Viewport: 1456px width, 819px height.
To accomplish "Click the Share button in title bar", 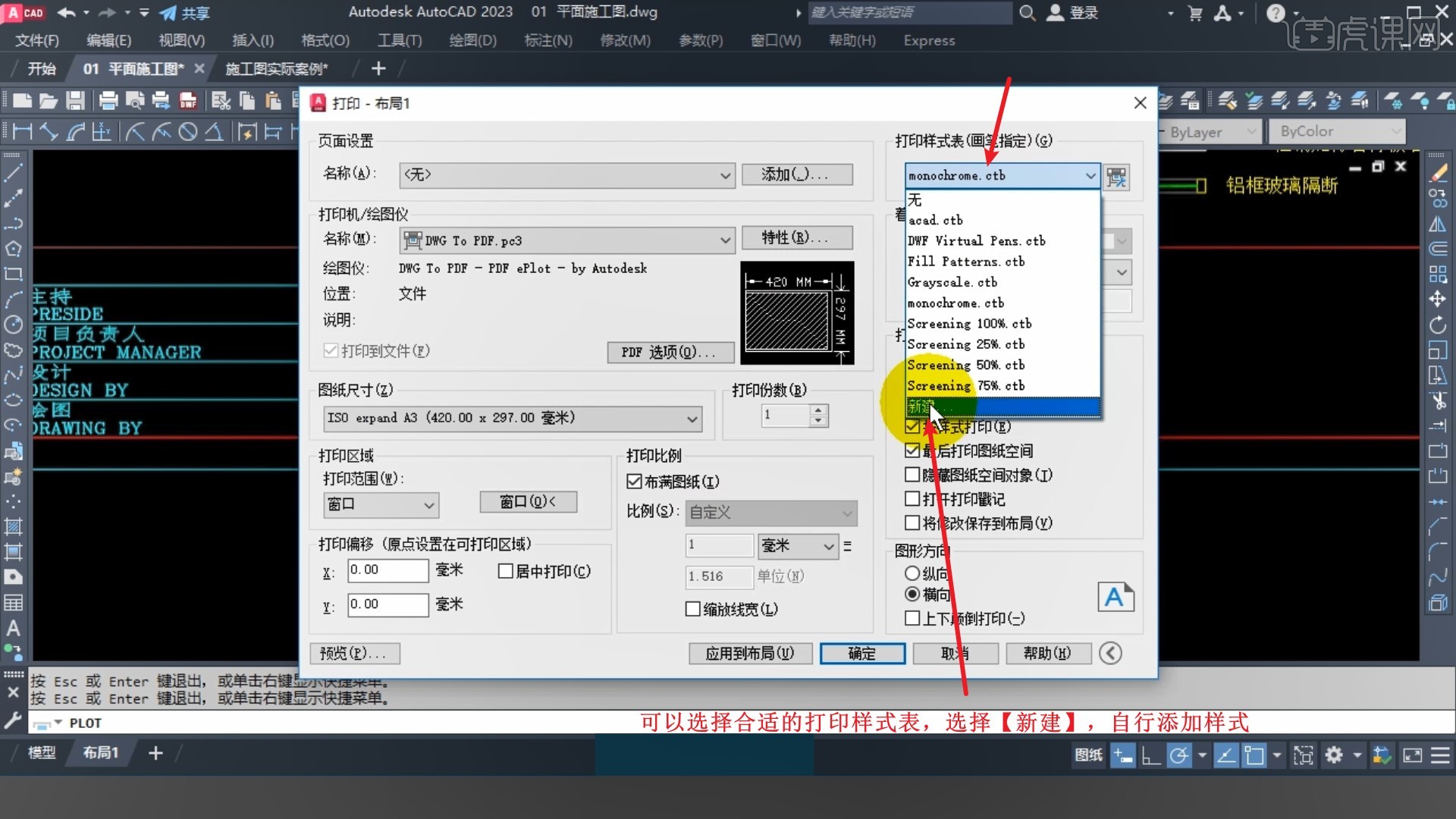I will (185, 13).
